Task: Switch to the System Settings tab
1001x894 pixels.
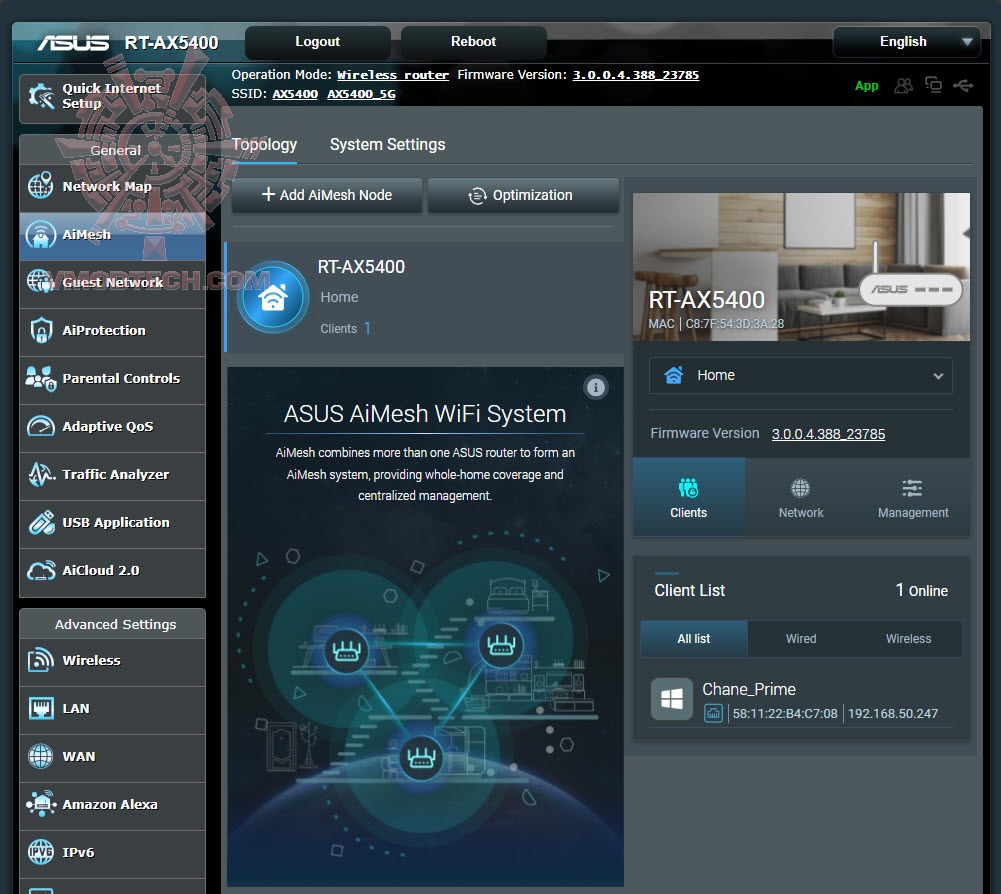Action: tap(388, 144)
